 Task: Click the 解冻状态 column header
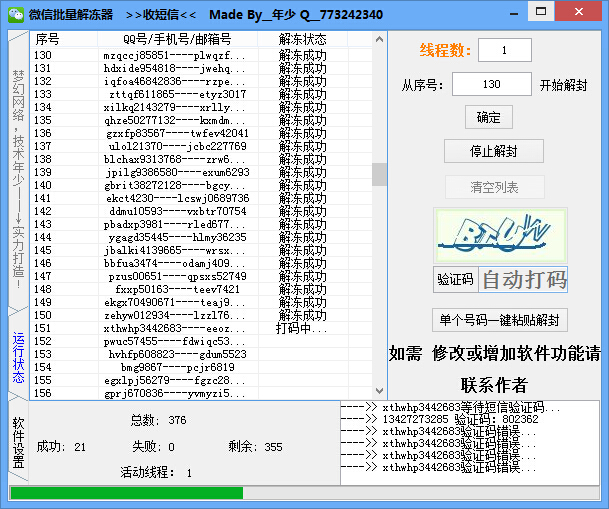coord(302,39)
